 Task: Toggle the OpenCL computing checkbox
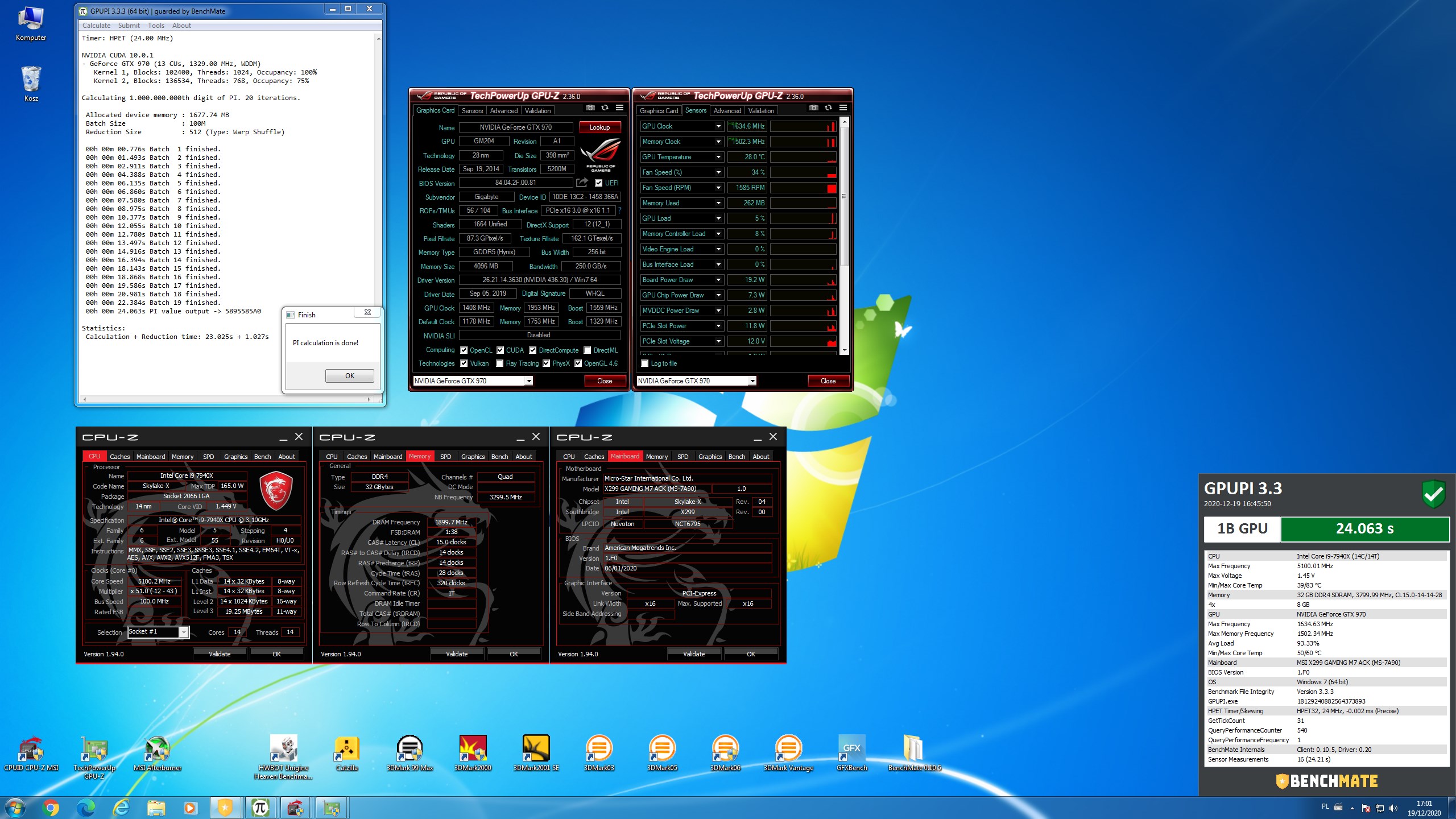tap(464, 350)
